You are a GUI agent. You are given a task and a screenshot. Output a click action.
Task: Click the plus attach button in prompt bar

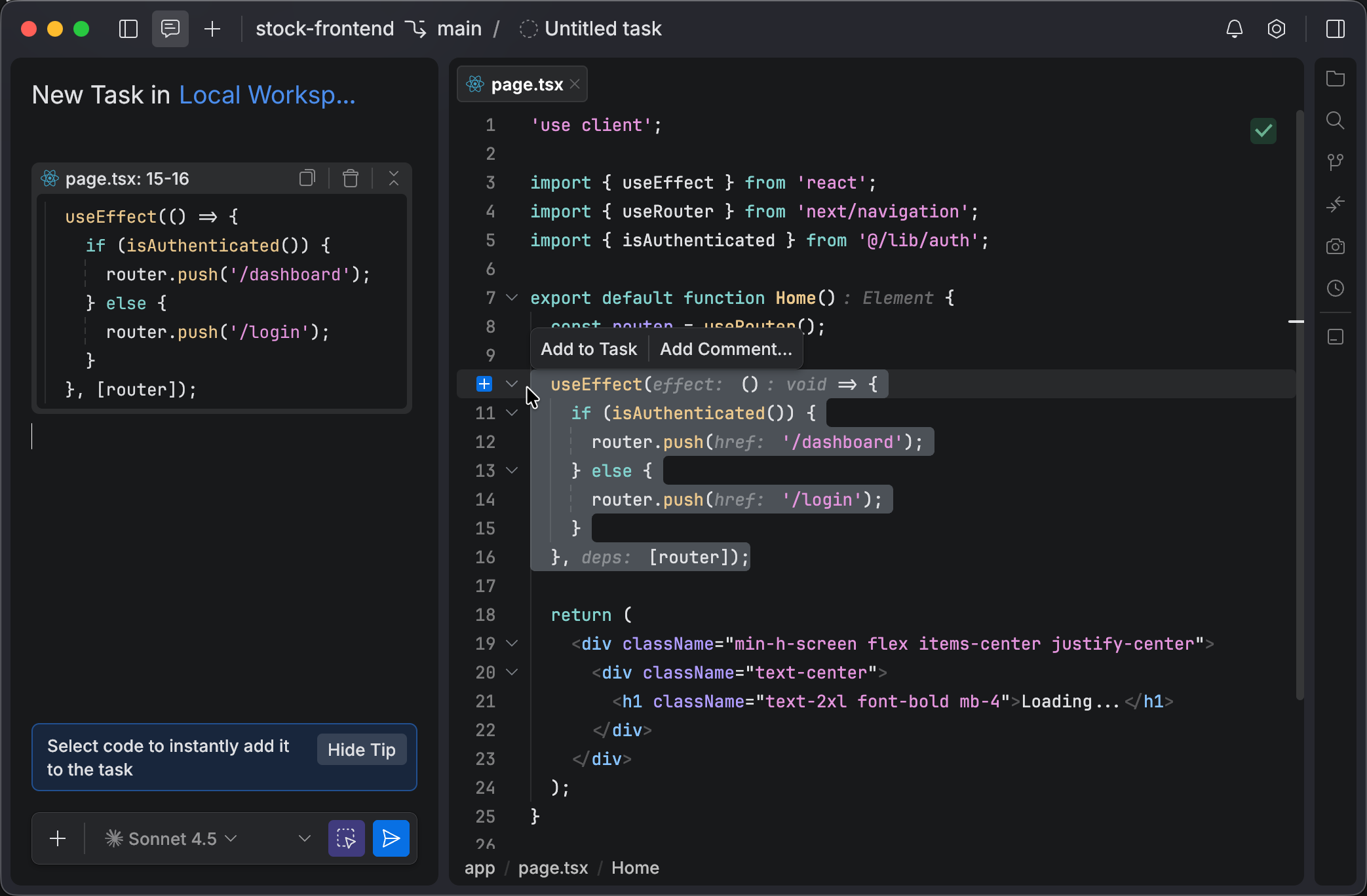58,838
